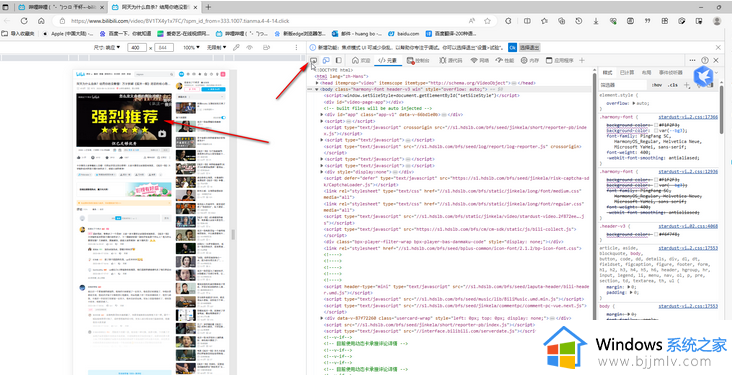Open browser history clock icon

pos(579,21)
